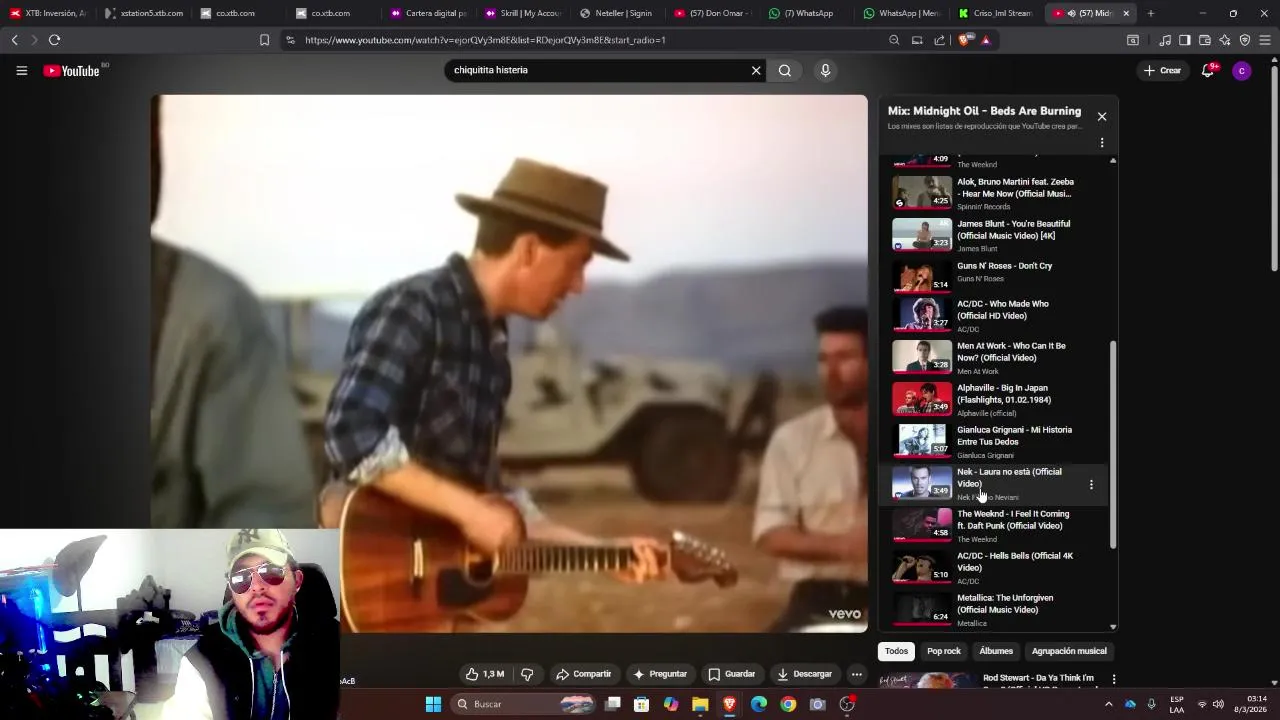The height and width of the screenshot is (720, 1280).
Task: Start voice search with the microphone
Action: 825,70
